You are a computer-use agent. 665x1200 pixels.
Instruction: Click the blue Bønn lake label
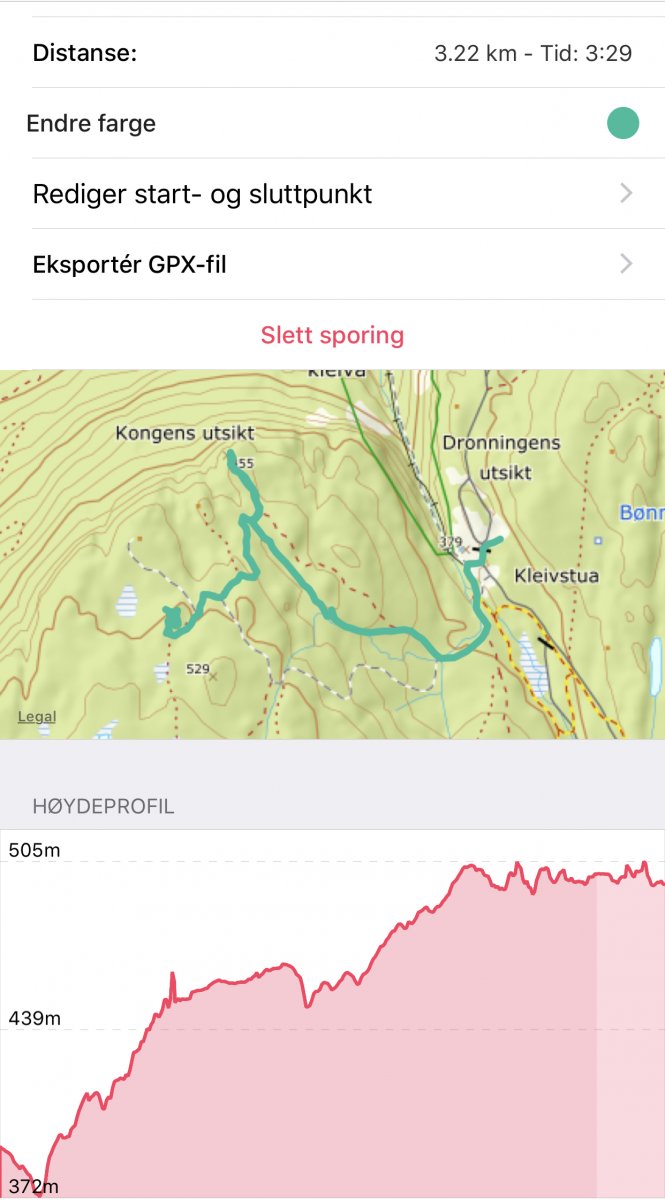(642, 513)
